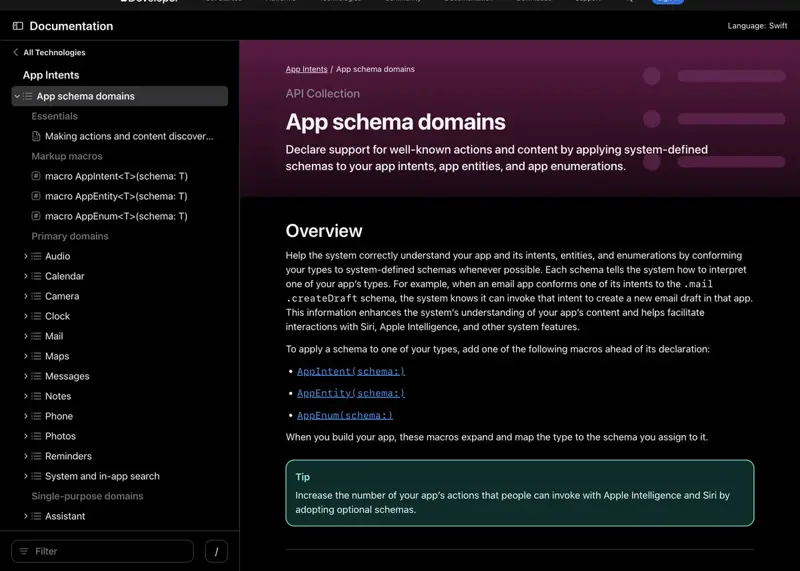800x571 pixels.
Task: Click the Maps collection list icon
Action: [36, 356]
